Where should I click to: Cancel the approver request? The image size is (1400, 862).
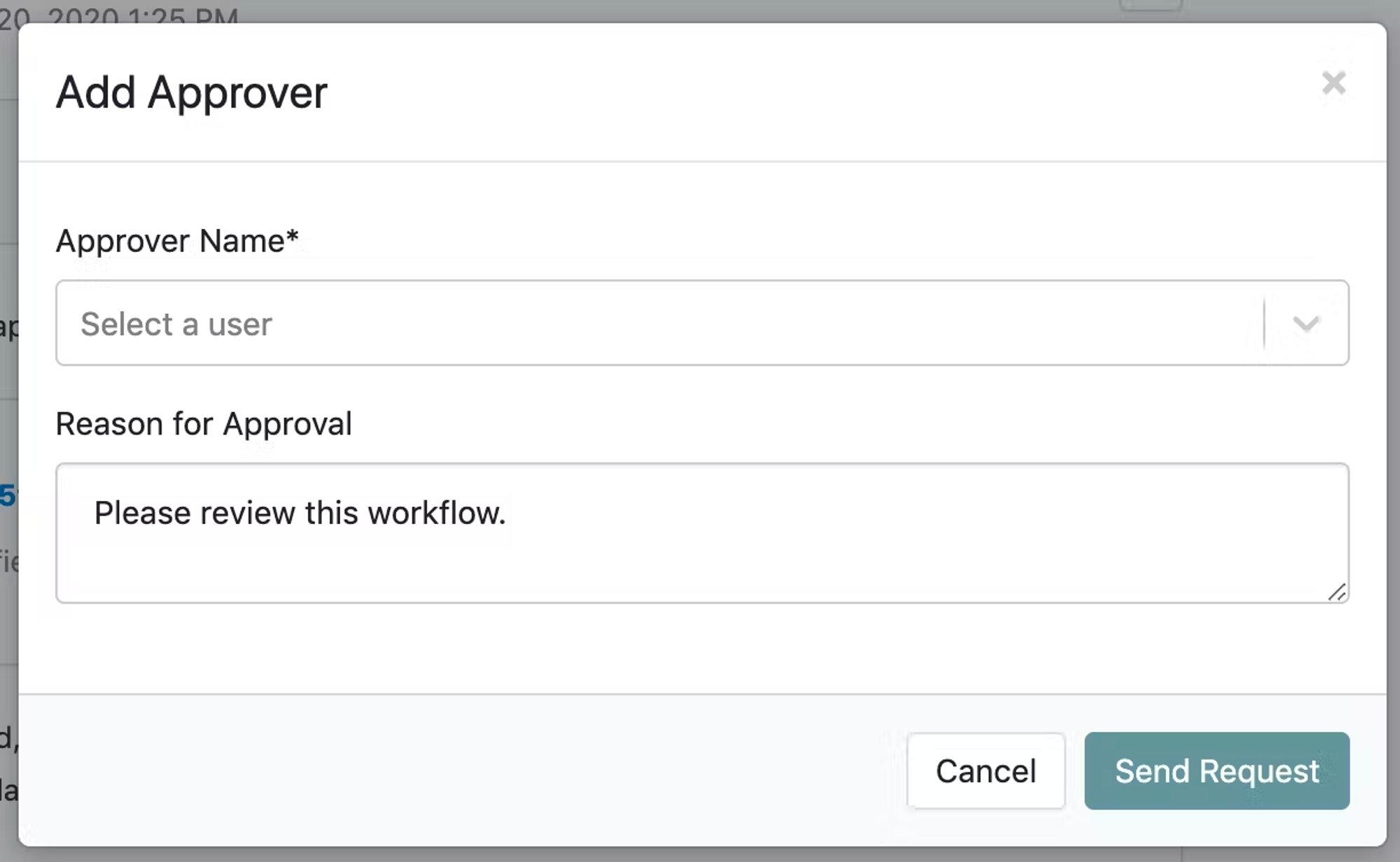985,771
